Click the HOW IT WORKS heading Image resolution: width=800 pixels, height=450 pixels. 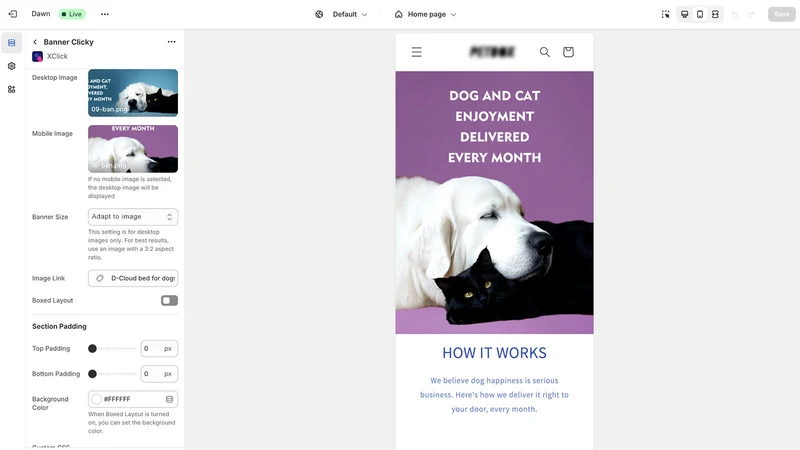[494, 353]
